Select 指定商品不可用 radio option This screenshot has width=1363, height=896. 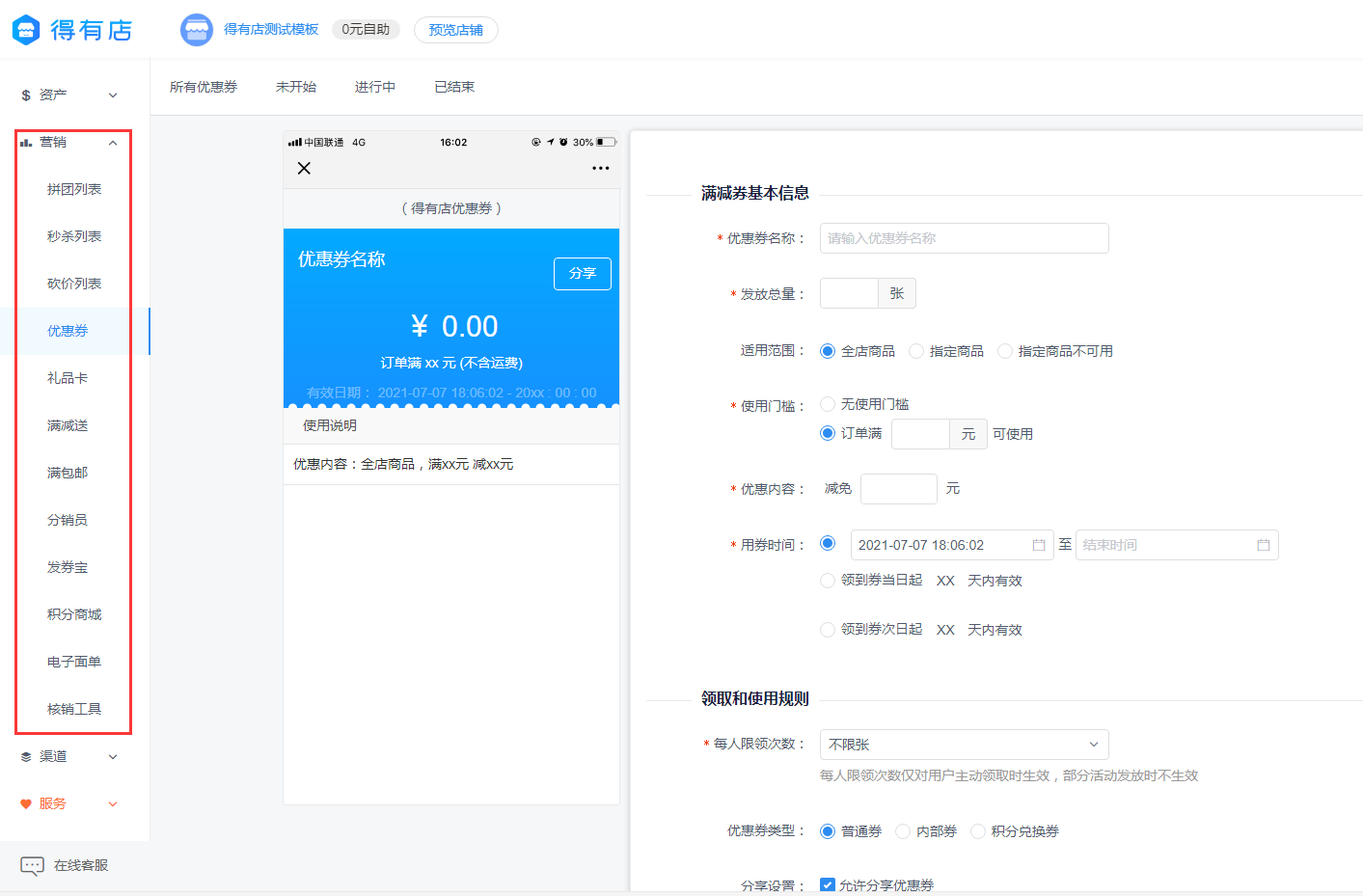(1005, 351)
